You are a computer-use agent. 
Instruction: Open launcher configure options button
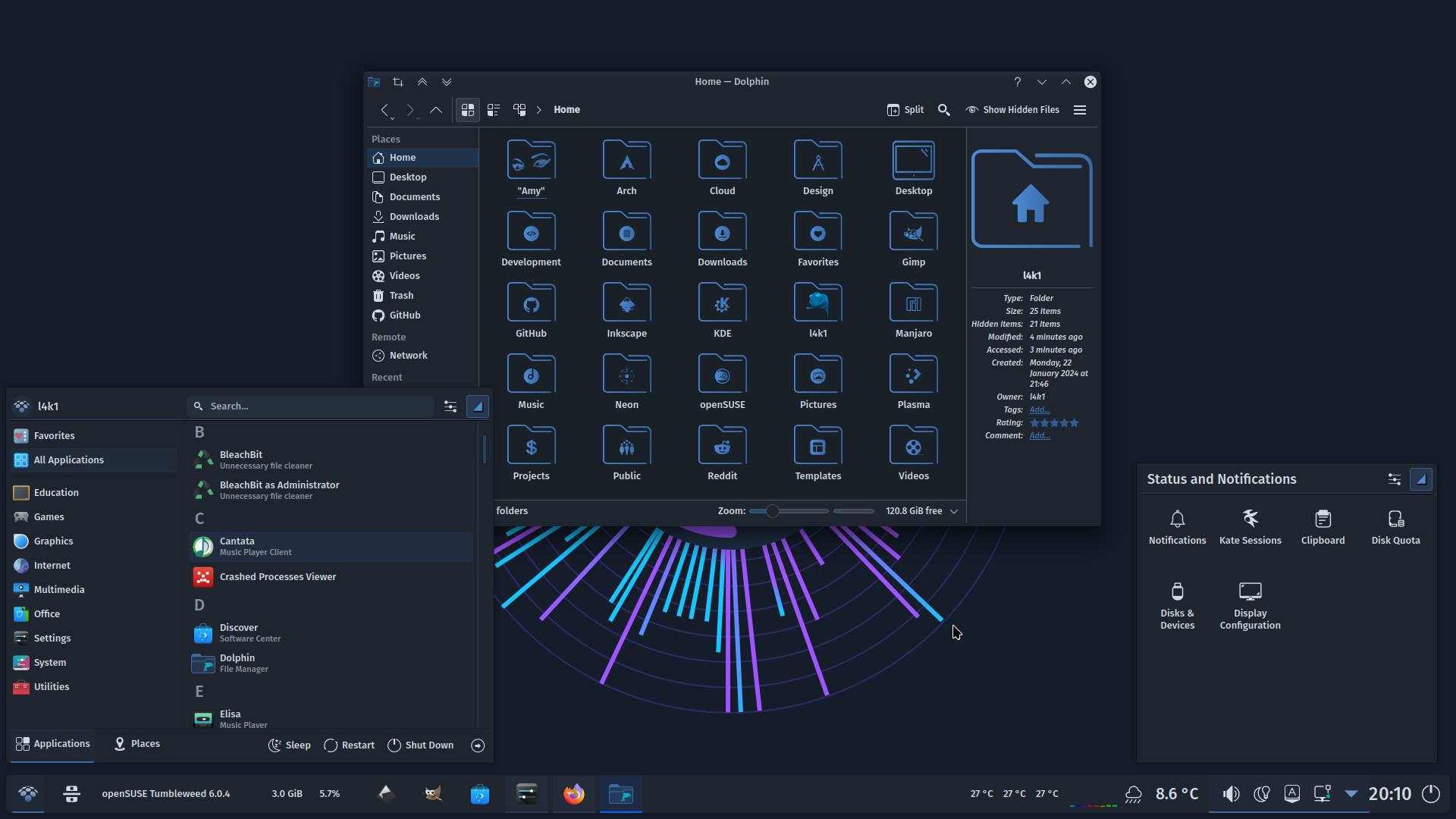pos(450,406)
